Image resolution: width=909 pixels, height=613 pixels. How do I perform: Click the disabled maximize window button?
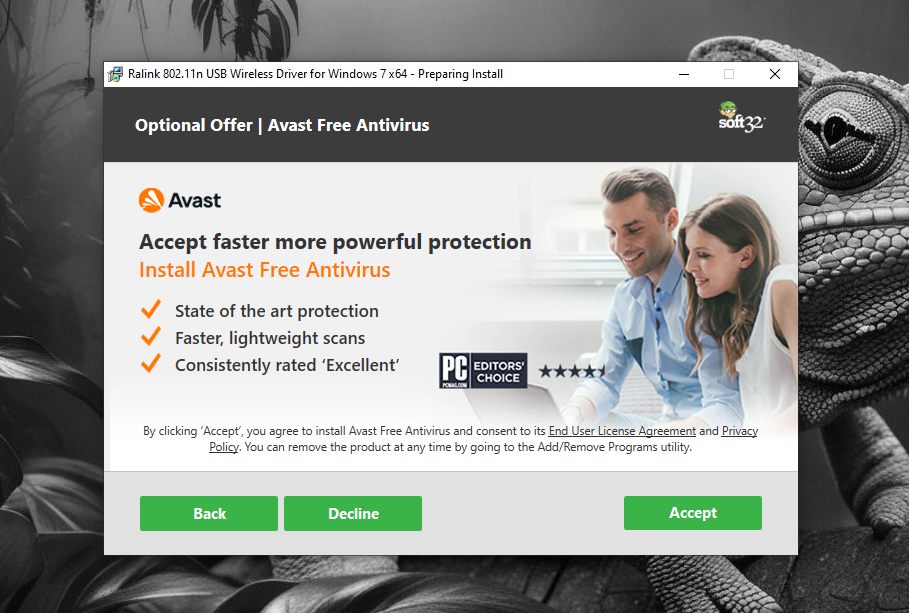pos(729,74)
